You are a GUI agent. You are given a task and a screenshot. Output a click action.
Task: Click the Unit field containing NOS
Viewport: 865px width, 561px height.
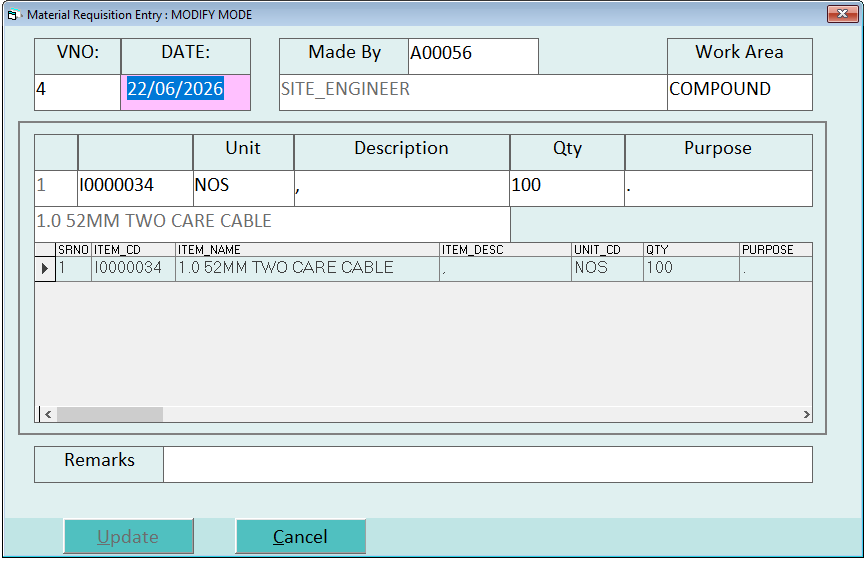243,188
